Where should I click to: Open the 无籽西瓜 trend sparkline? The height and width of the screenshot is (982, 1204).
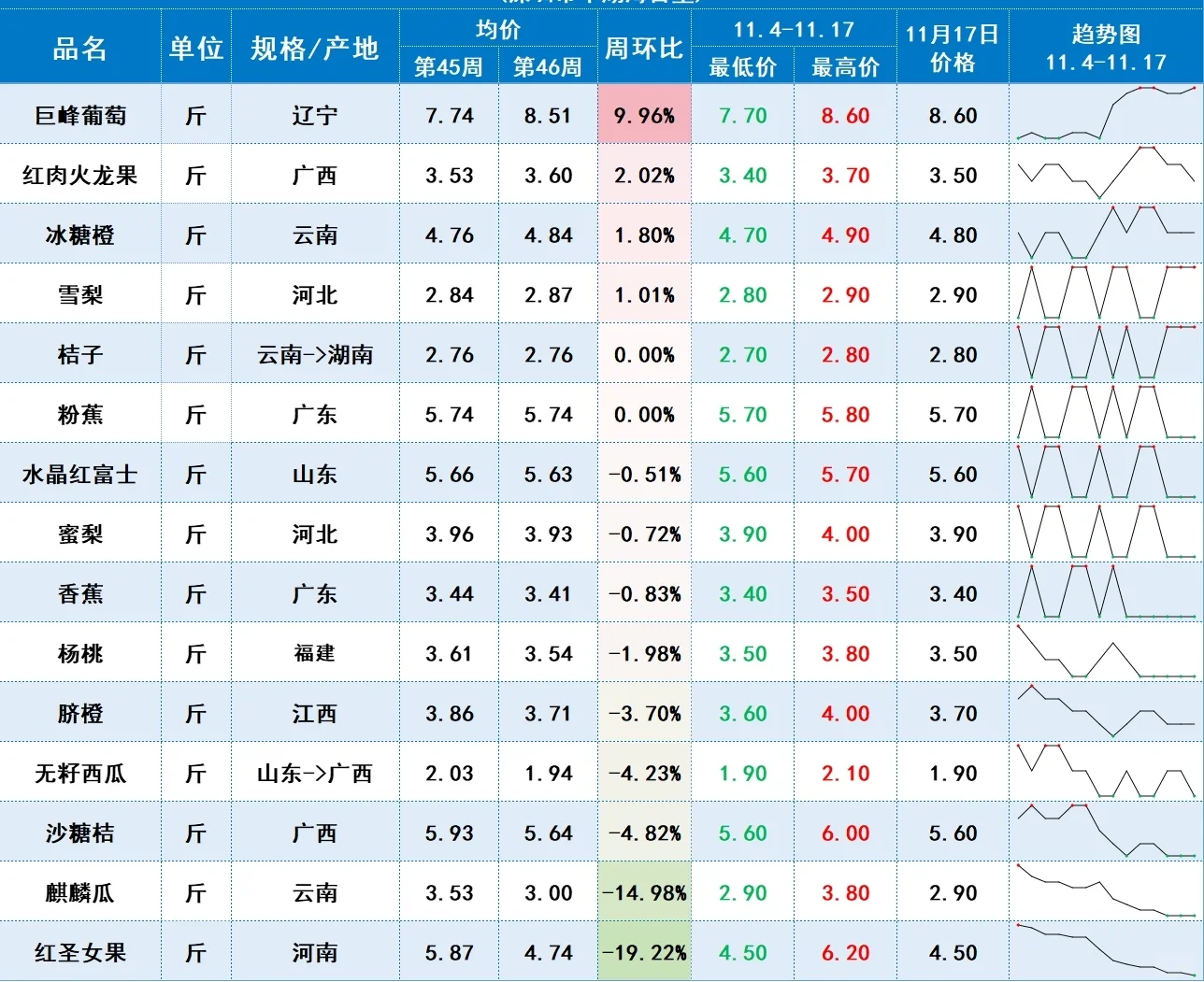click(x=1106, y=772)
